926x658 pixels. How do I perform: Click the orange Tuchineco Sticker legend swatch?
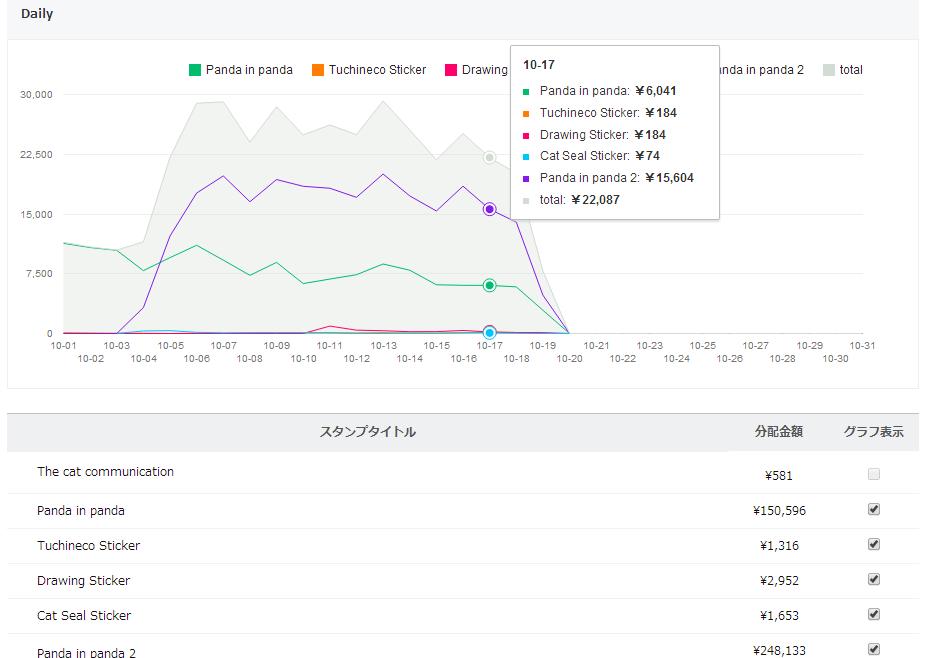coord(318,70)
